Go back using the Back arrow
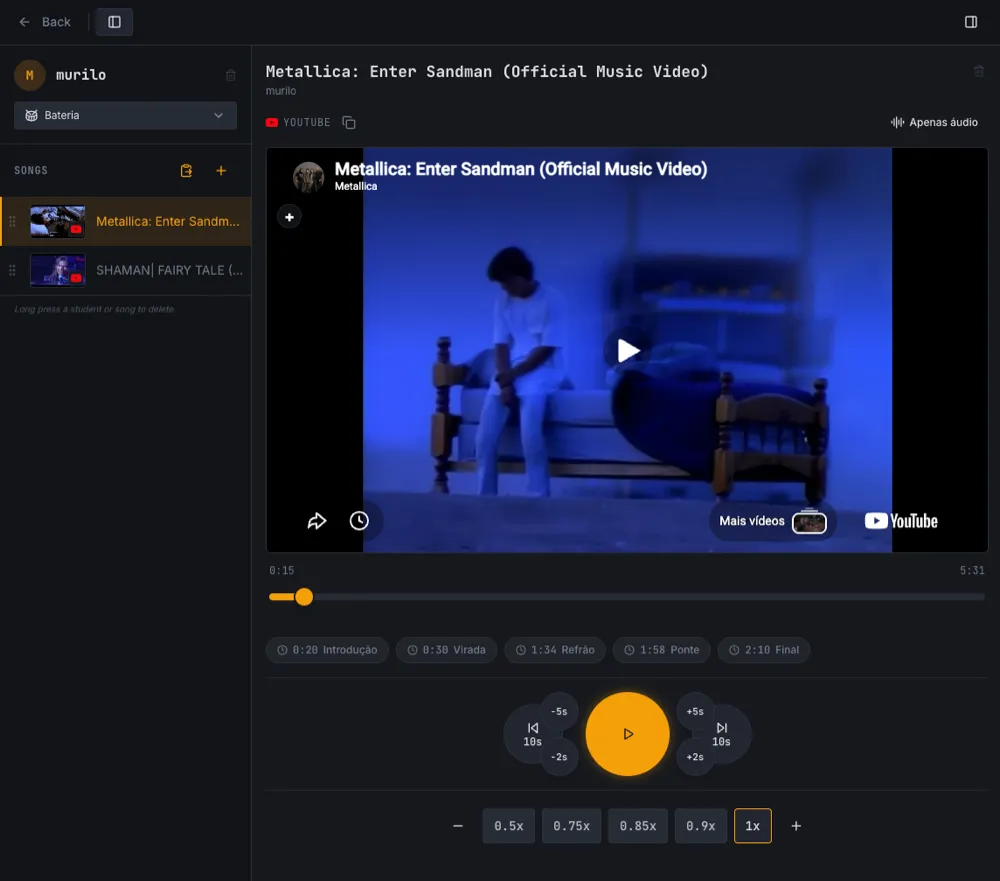 44,22
